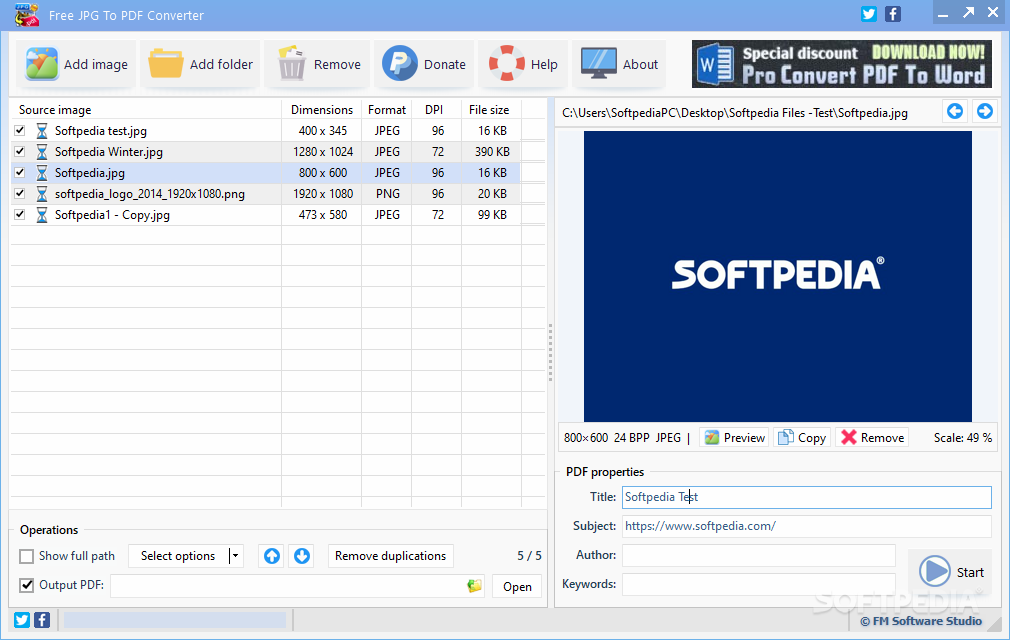The height and width of the screenshot is (640, 1010).
Task: Click the hourglass icon for Softpedia test.jpg
Action: [42, 131]
